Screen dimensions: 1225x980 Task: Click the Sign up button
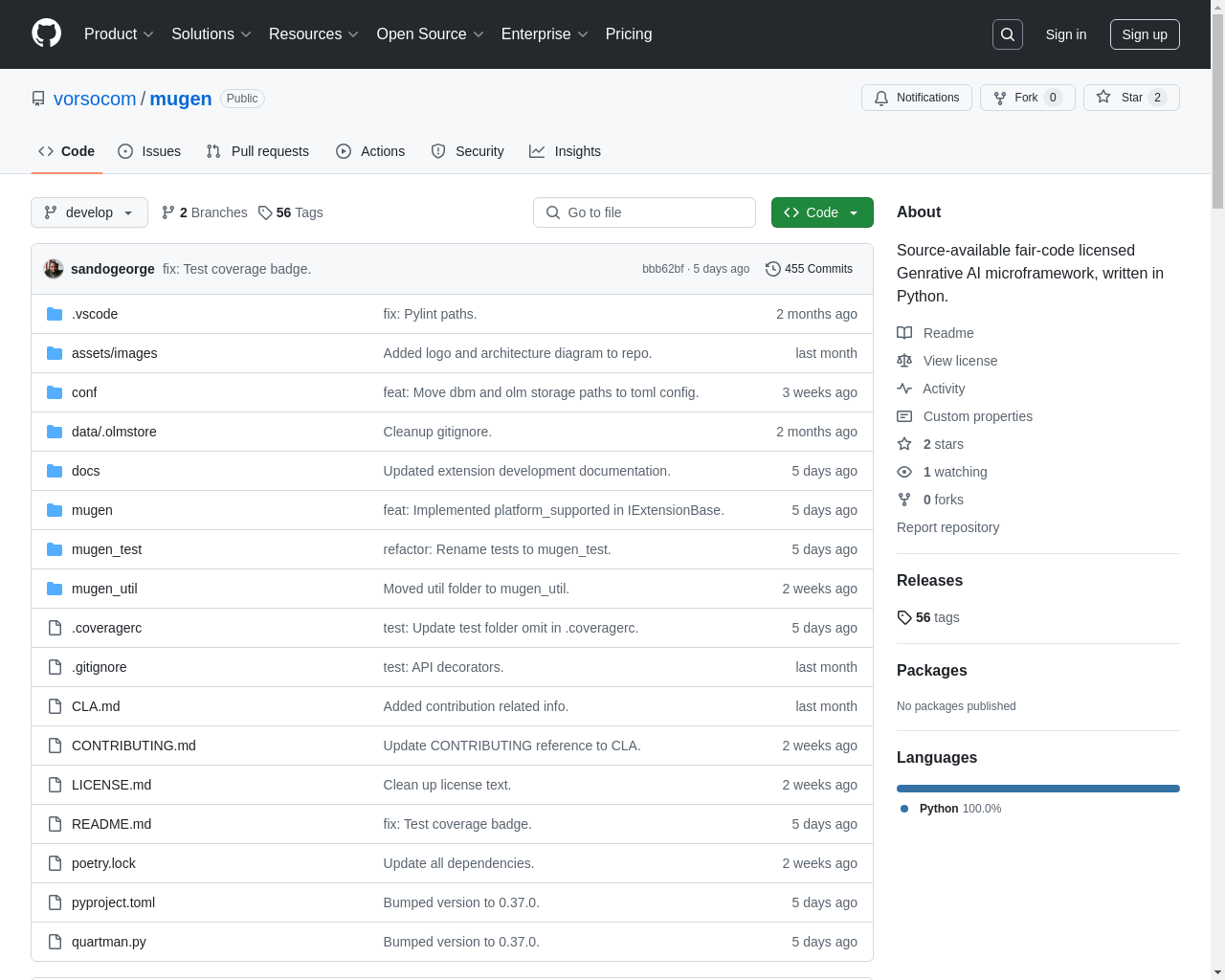tap(1145, 34)
